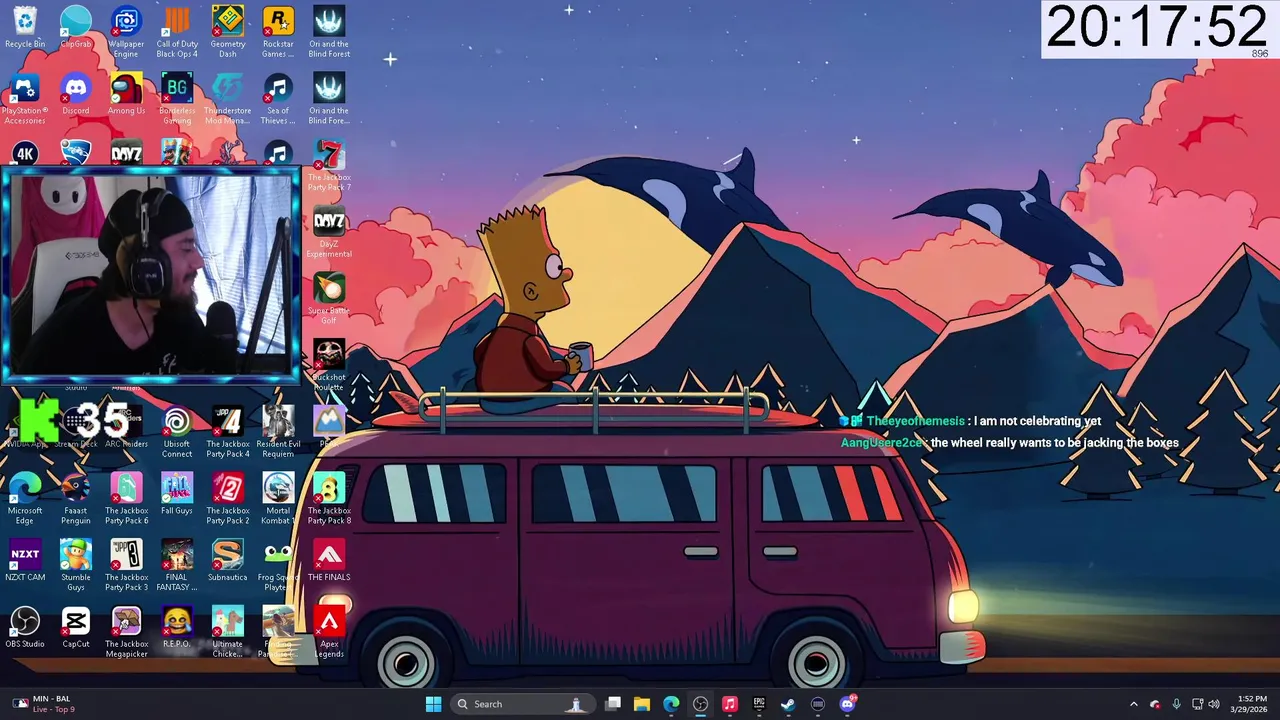Select THE FINALS desktop icon
1280x720 pixels.
tap(329, 561)
